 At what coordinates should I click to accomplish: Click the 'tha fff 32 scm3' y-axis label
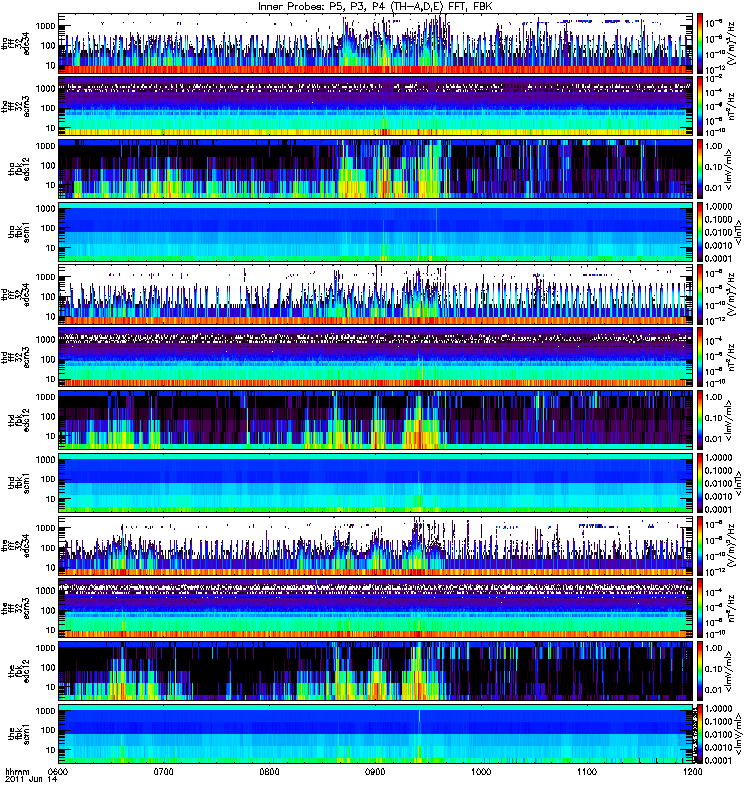15,107
